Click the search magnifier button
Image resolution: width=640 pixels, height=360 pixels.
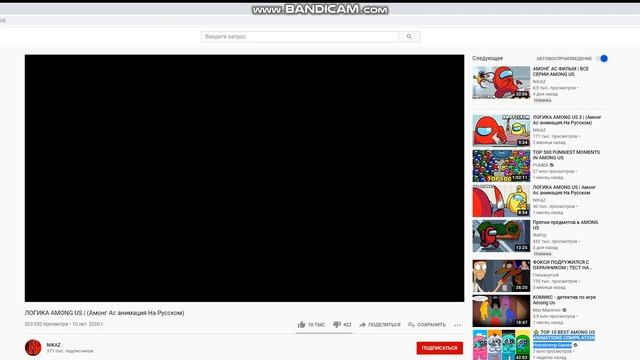409,37
